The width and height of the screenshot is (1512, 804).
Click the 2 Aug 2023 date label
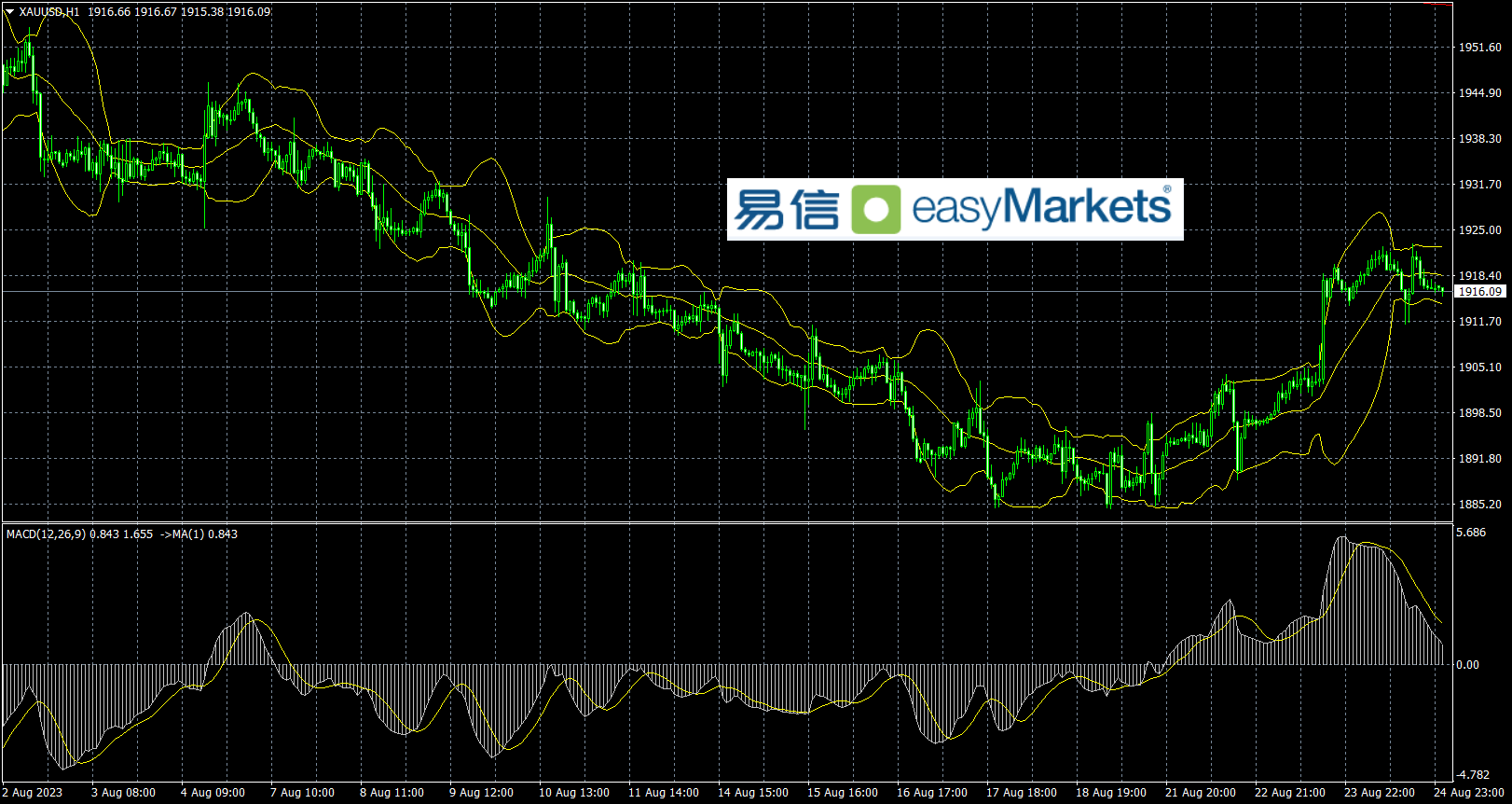pos(33,793)
